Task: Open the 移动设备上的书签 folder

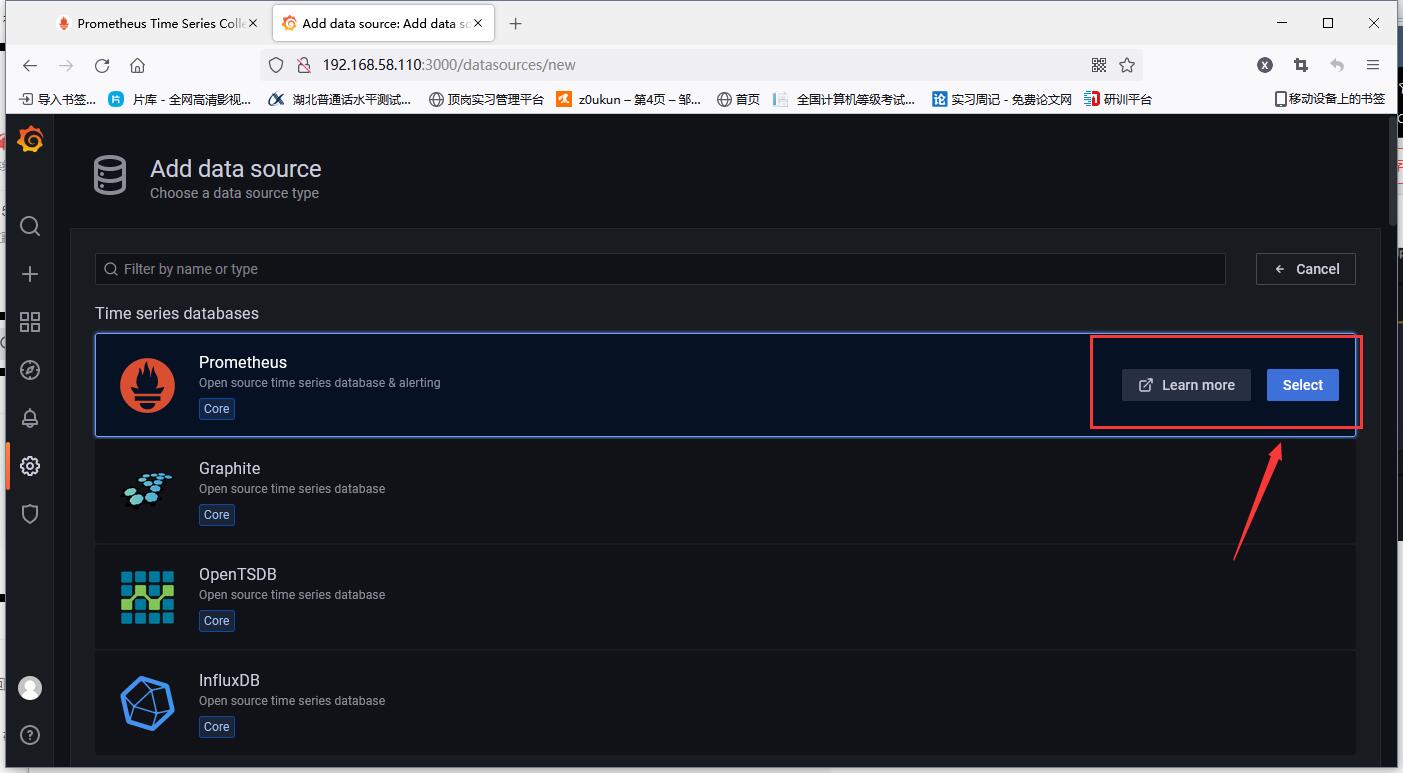Action: pos(1330,99)
